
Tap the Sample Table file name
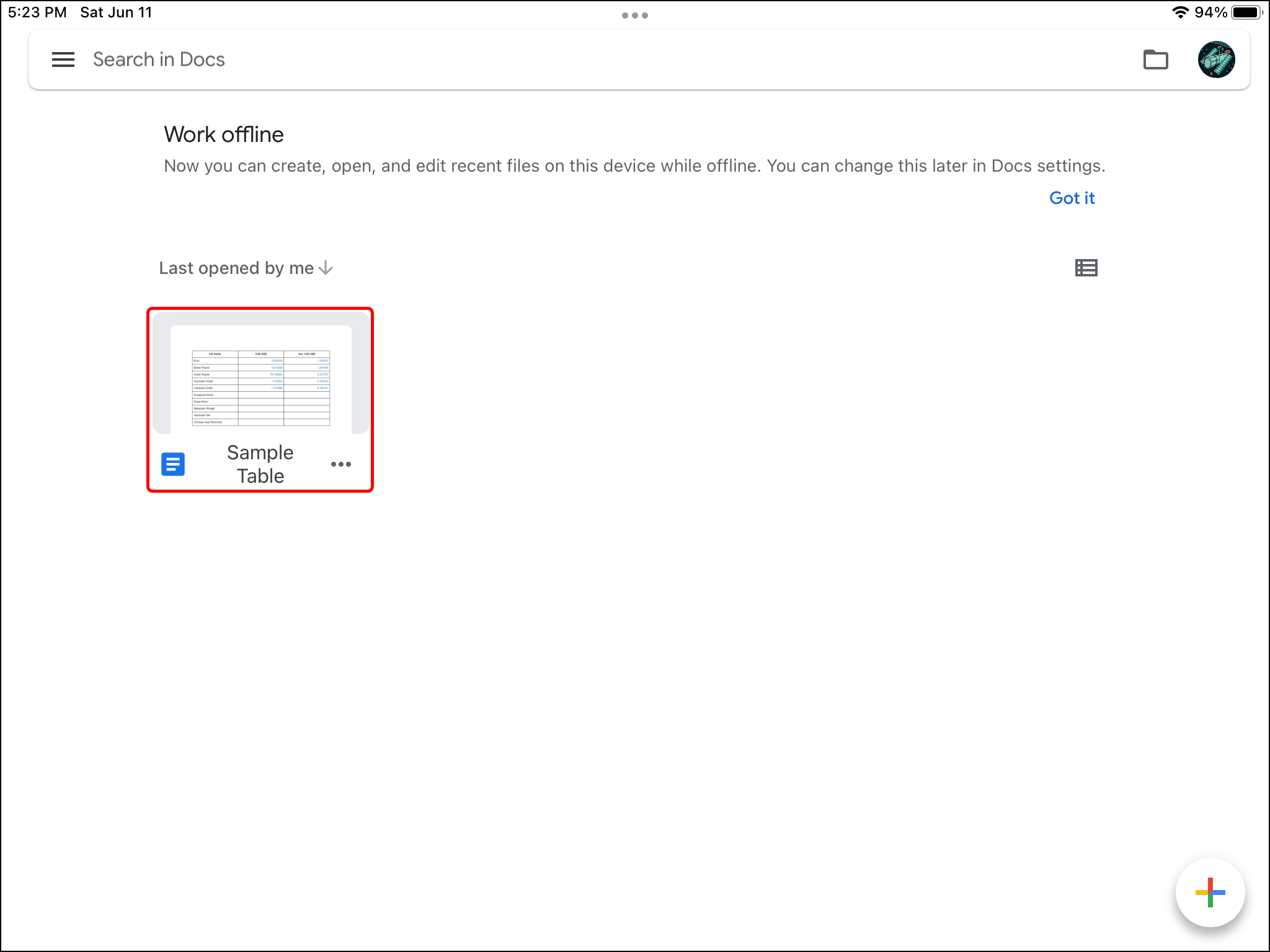pos(260,464)
